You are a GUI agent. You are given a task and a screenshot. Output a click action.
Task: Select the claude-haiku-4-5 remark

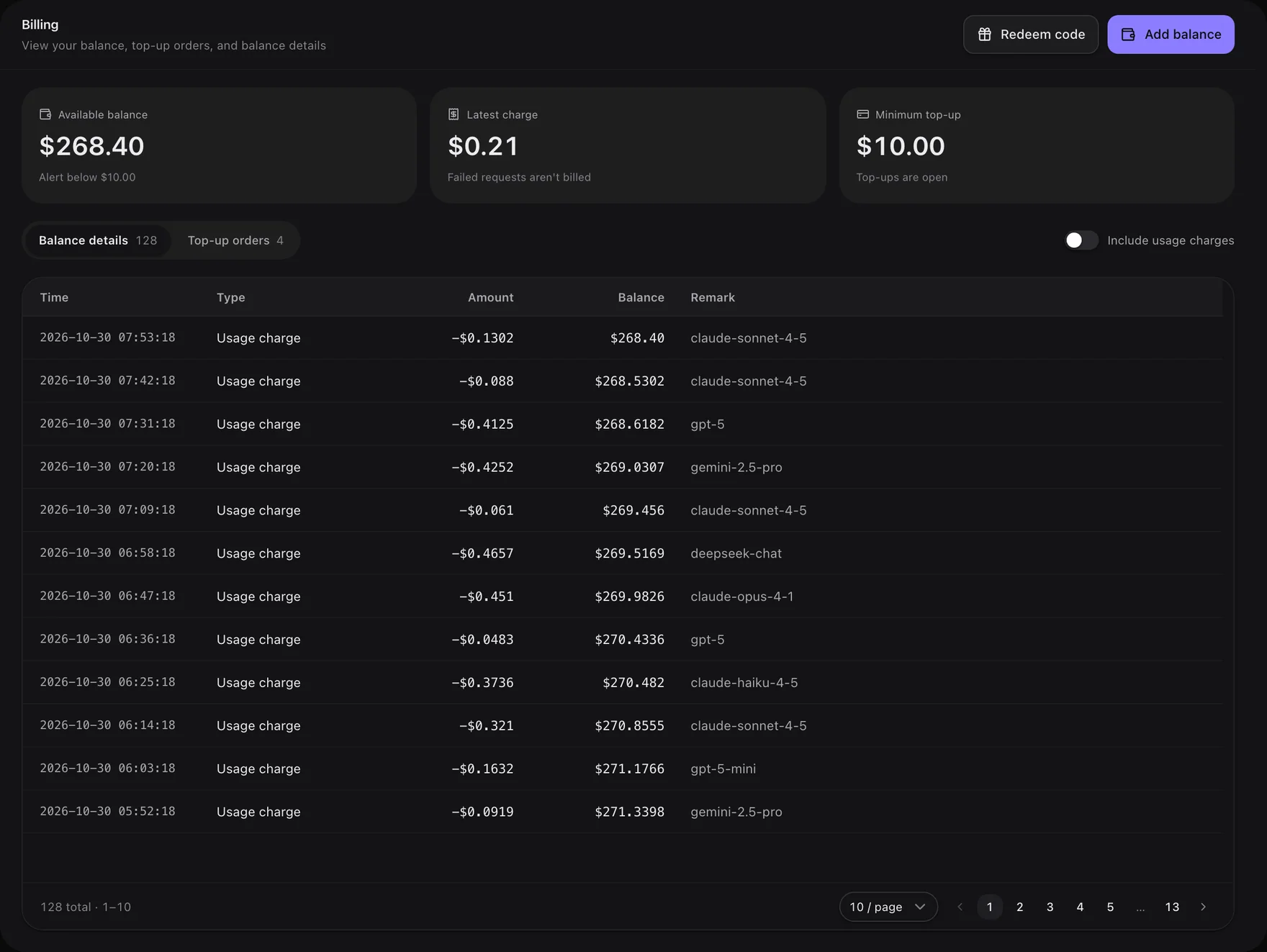(x=744, y=683)
